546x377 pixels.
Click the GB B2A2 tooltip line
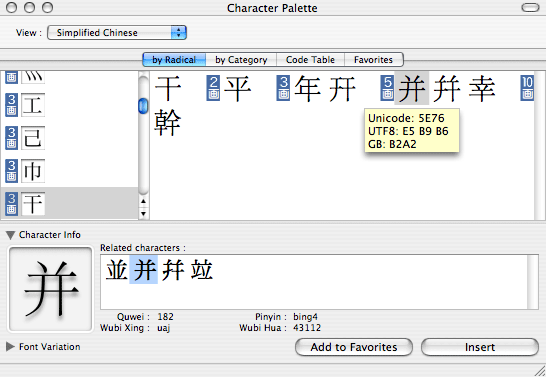point(392,144)
